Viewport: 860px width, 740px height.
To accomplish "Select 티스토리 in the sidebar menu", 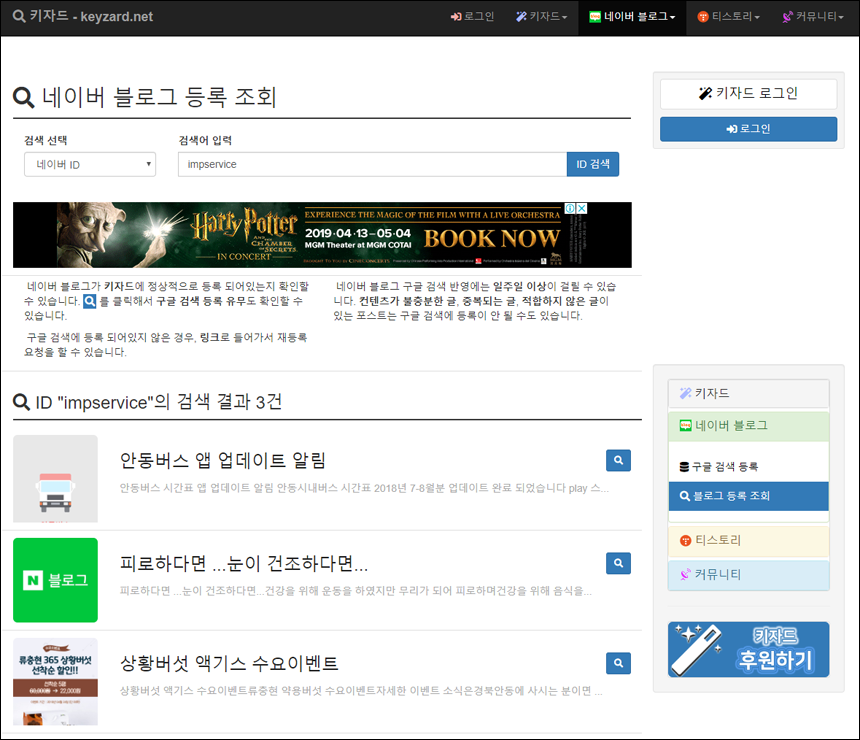I will pos(748,540).
